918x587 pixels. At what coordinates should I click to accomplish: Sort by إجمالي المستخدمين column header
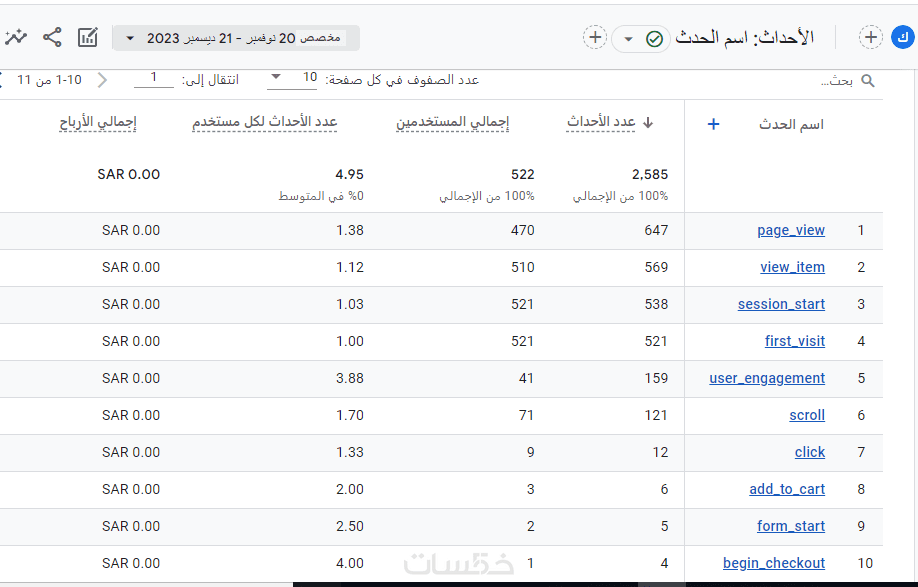click(x=452, y=122)
